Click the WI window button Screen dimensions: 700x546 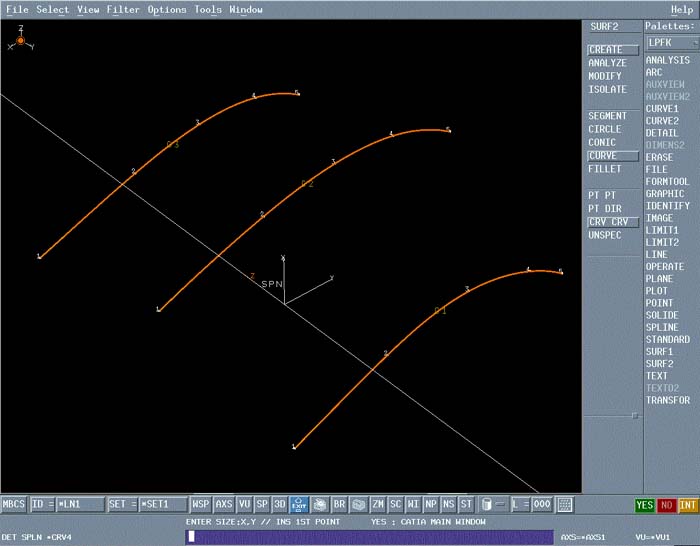(413, 504)
